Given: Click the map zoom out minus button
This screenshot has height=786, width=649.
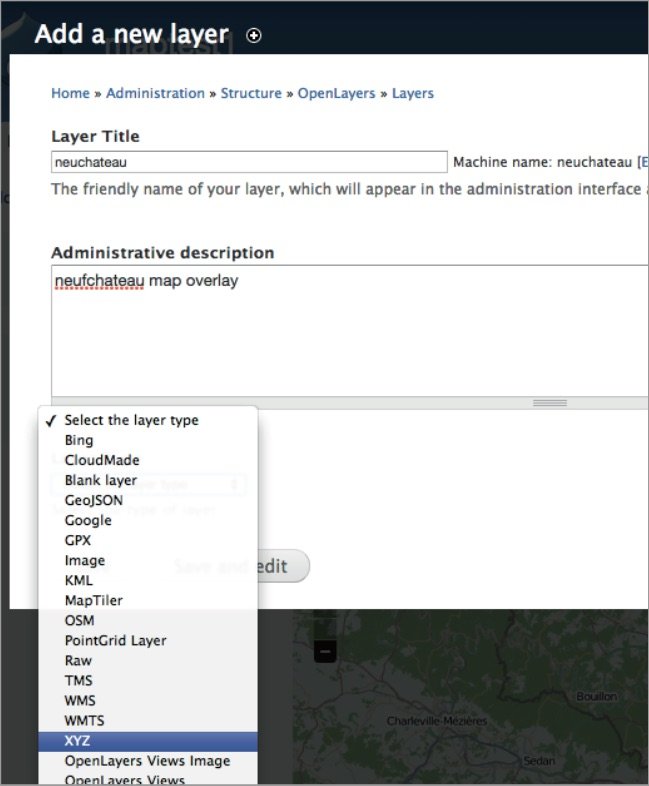Looking at the screenshot, I should pos(325,651).
